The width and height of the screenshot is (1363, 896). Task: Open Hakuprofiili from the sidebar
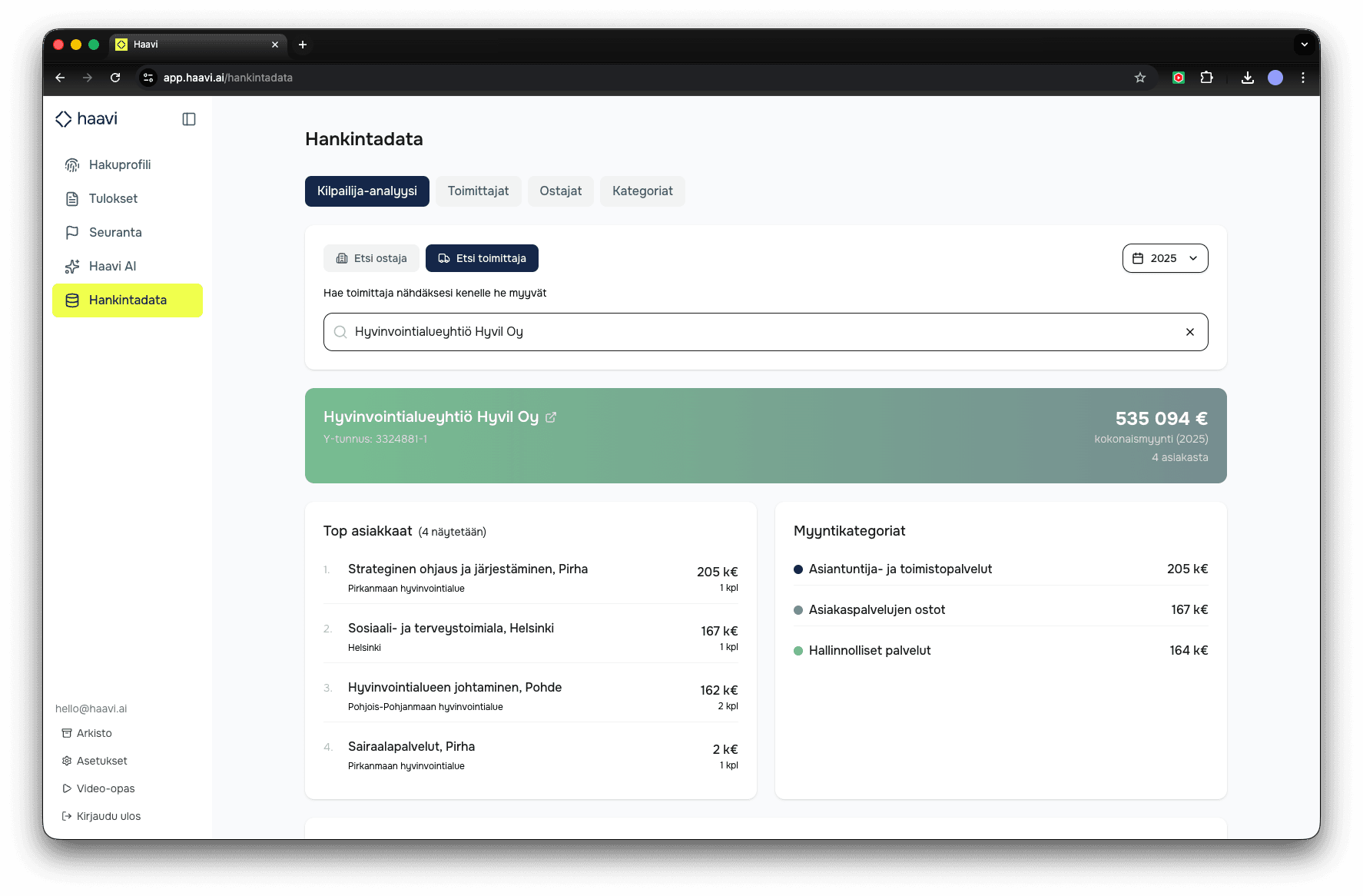click(119, 165)
